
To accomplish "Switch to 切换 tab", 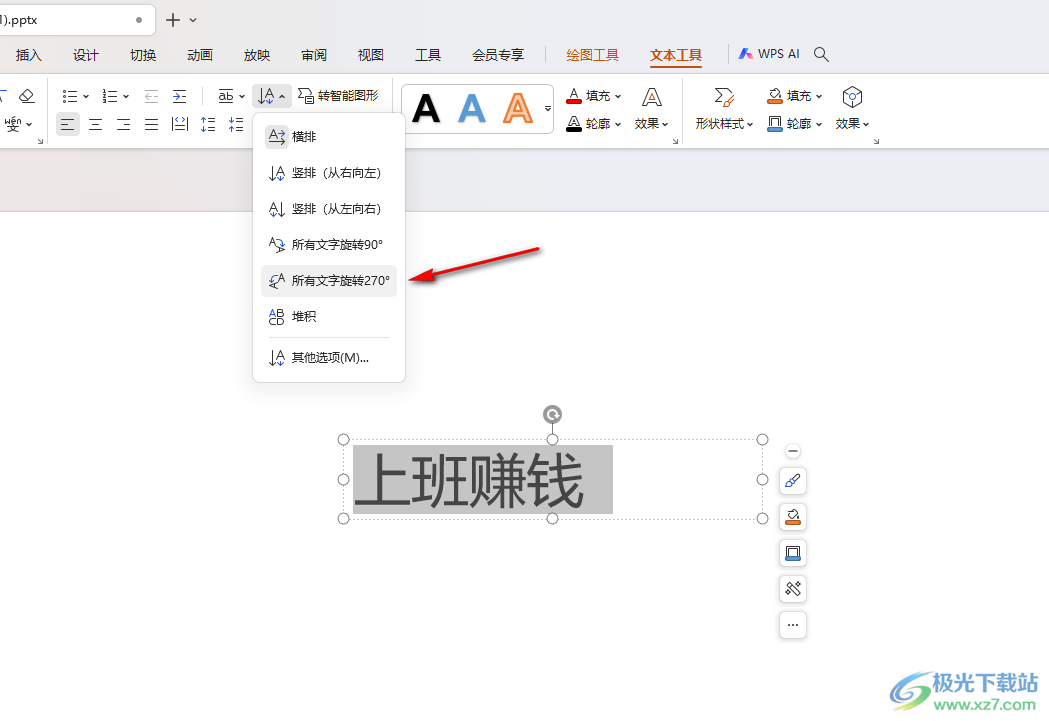I will point(142,55).
